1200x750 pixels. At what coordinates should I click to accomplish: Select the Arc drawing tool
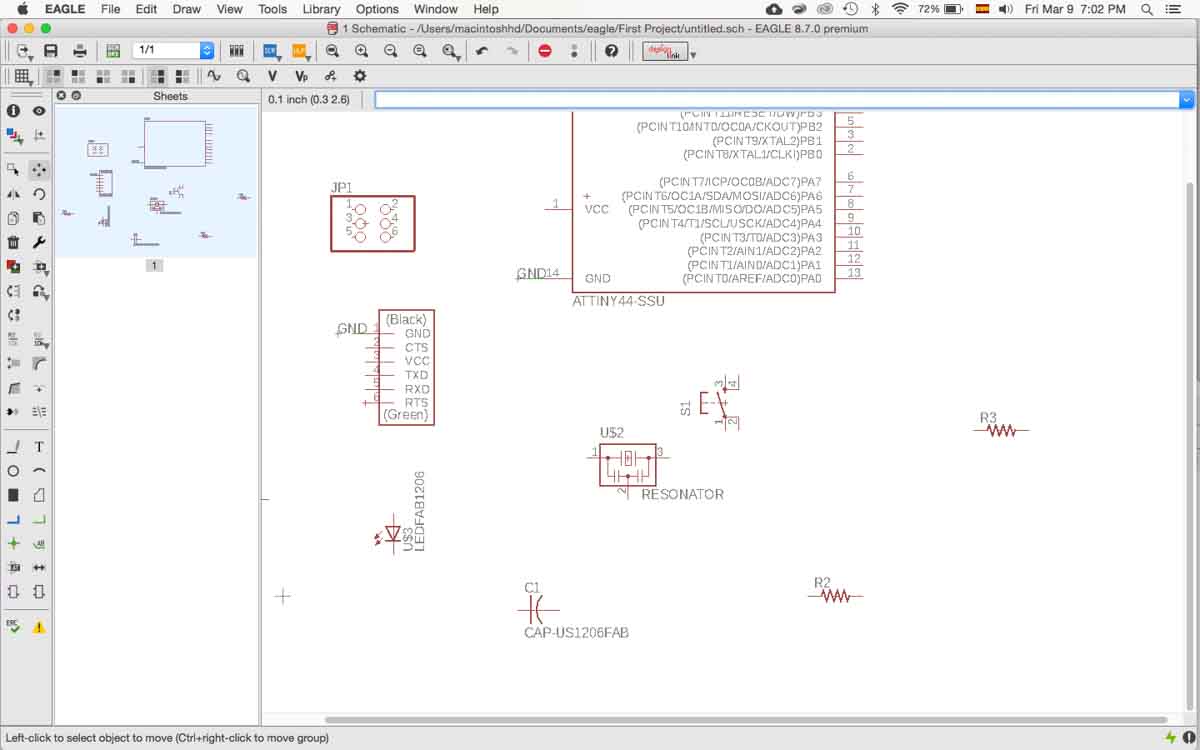click(39, 471)
